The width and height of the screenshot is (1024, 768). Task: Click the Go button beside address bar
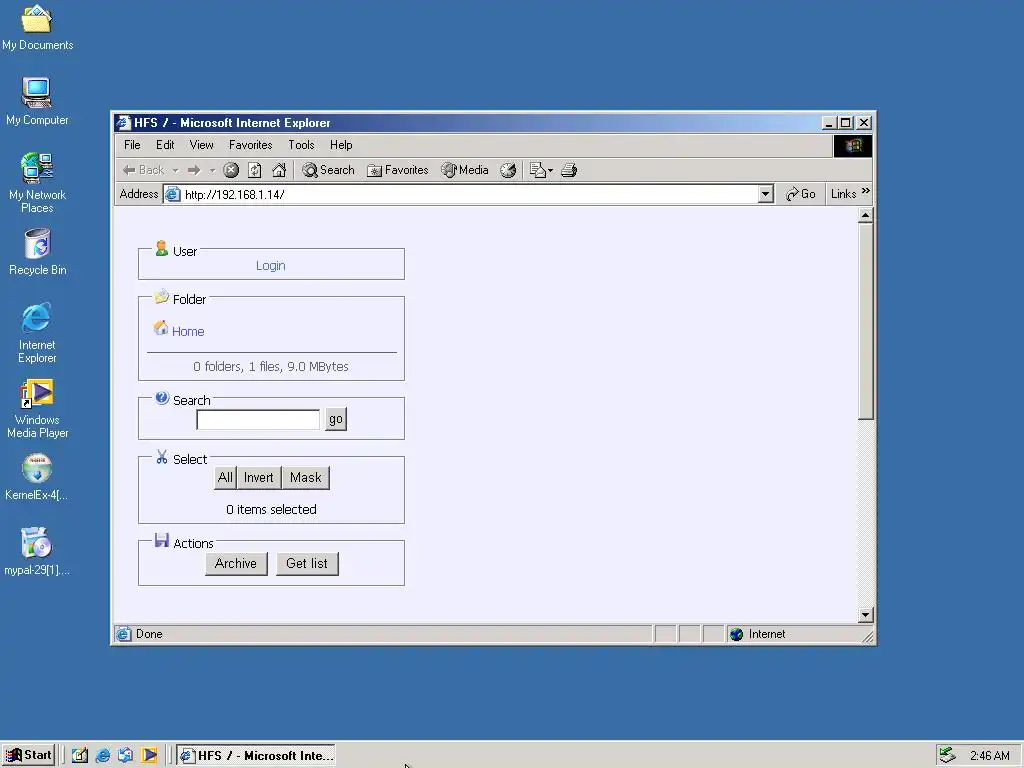[801, 194]
